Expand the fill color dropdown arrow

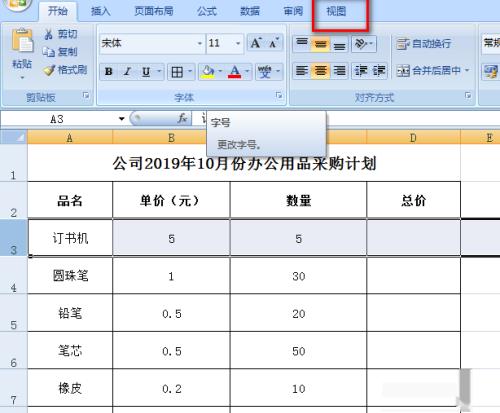(220, 71)
